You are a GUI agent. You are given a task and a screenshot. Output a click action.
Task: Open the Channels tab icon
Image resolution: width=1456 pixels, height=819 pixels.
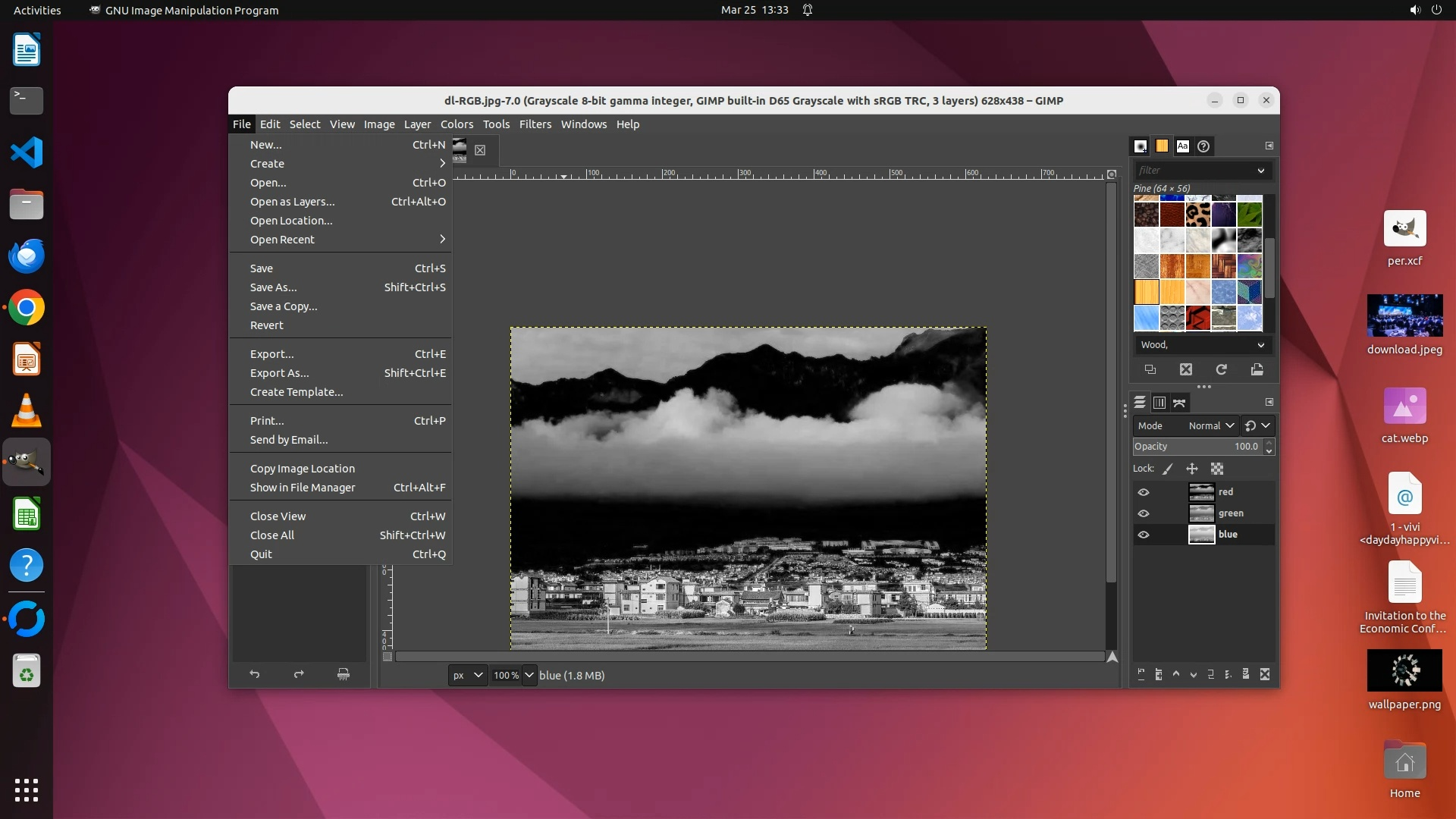click(x=1159, y=403)
